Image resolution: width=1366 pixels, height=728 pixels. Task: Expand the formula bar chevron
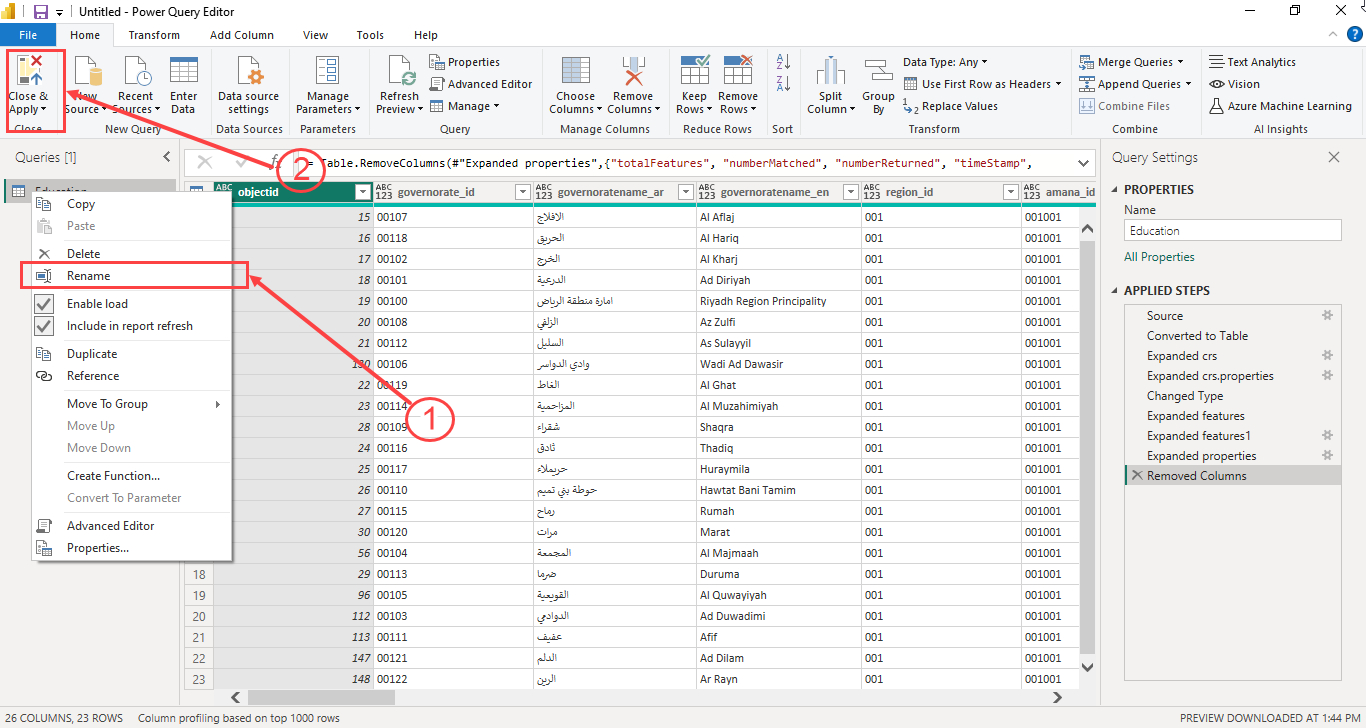1082,161
